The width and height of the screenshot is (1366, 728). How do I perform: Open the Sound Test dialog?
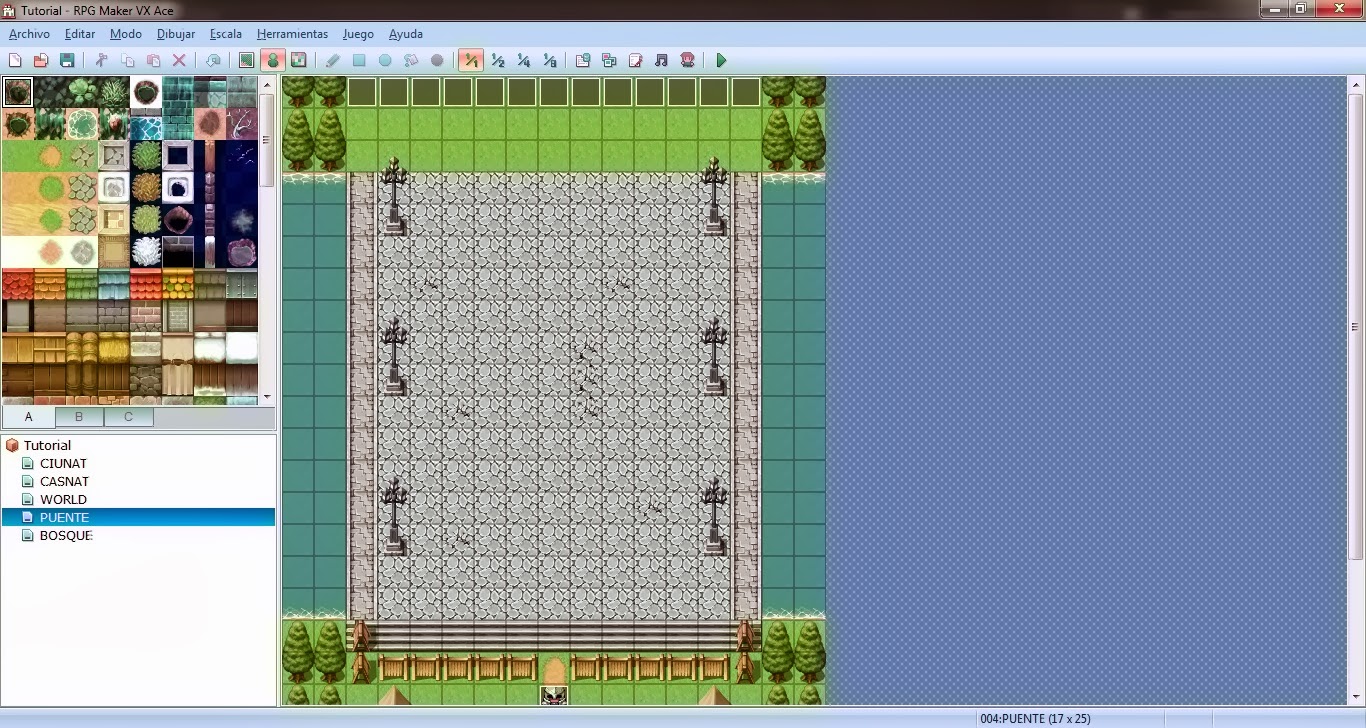(x=661, y=60)
